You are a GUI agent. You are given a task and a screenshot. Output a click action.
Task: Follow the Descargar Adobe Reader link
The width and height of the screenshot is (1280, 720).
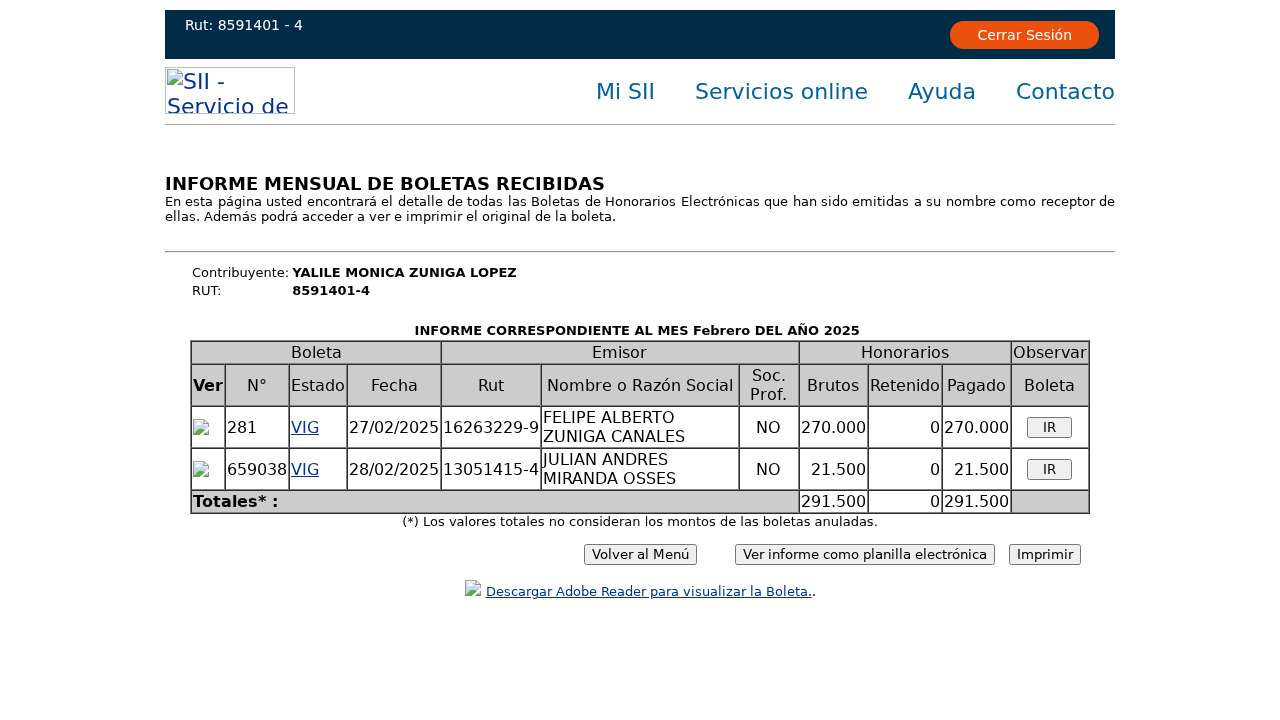click(x=648, y=592)
